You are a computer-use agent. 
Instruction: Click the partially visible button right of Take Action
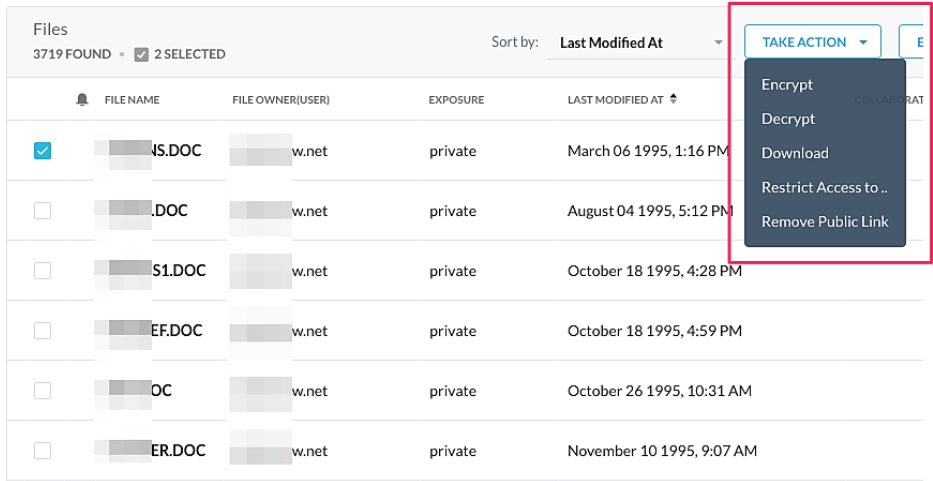pyautogui.click(x=916, y=42)
